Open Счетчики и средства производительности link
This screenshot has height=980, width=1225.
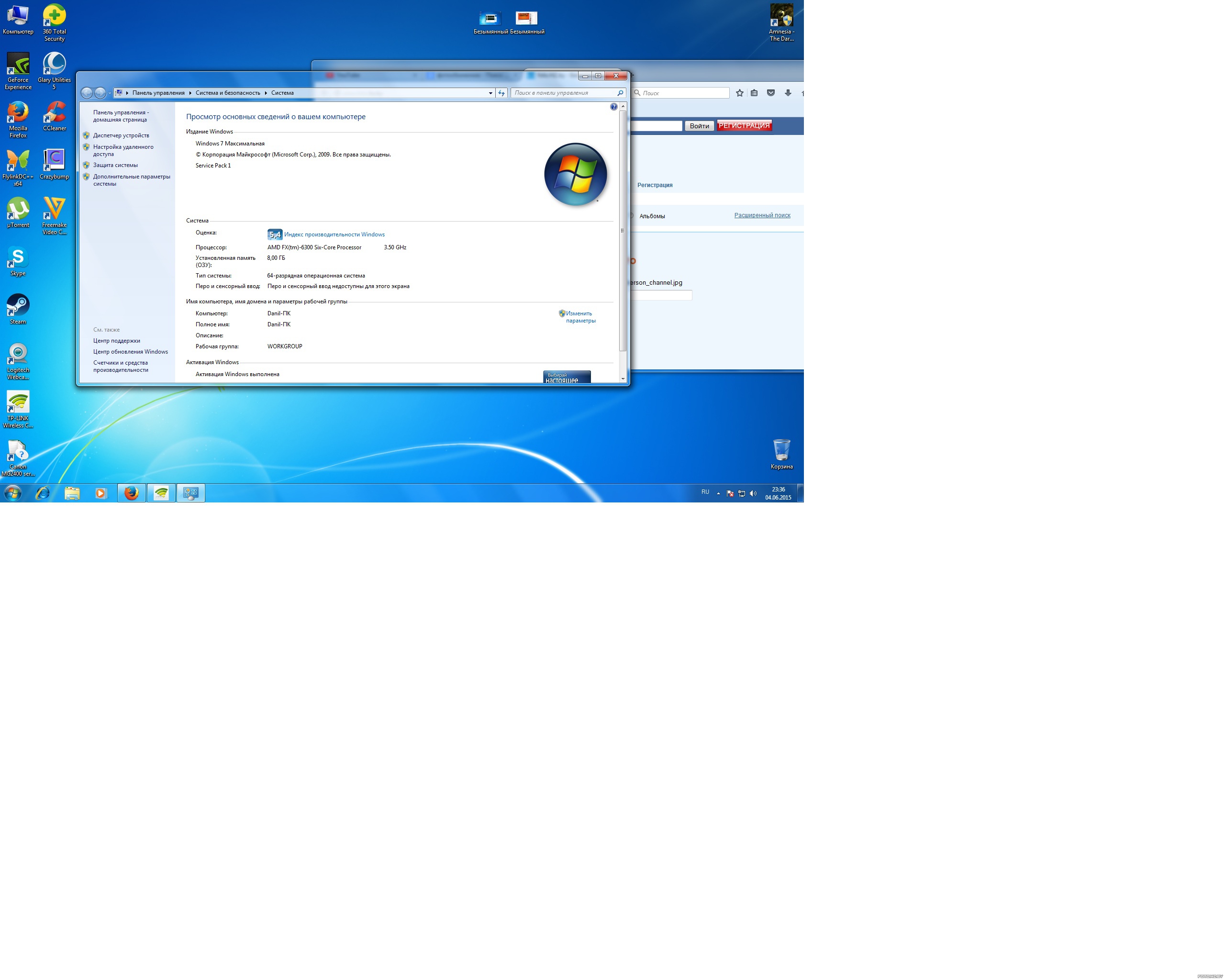121,367
